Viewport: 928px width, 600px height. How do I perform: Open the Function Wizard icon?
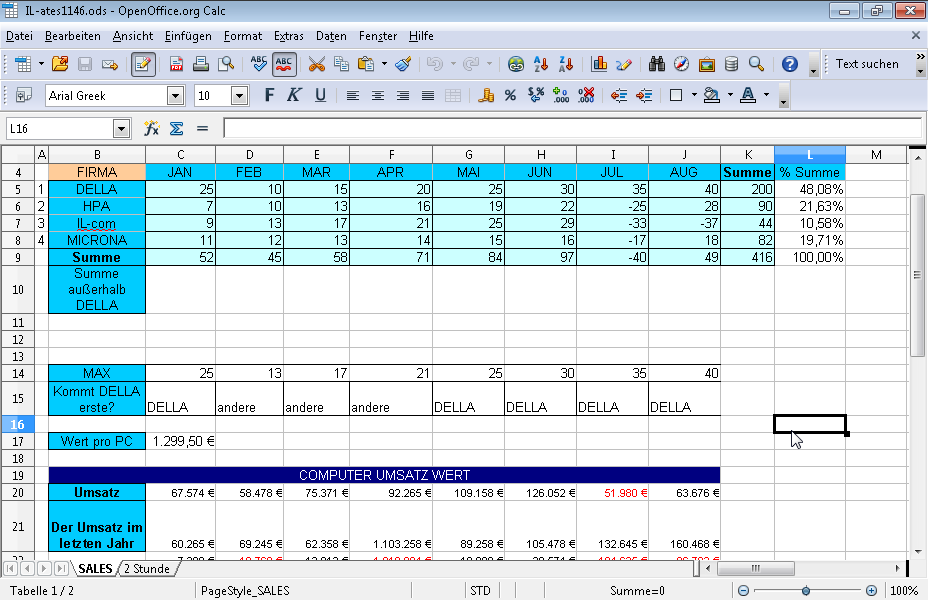tap(152, 128)
